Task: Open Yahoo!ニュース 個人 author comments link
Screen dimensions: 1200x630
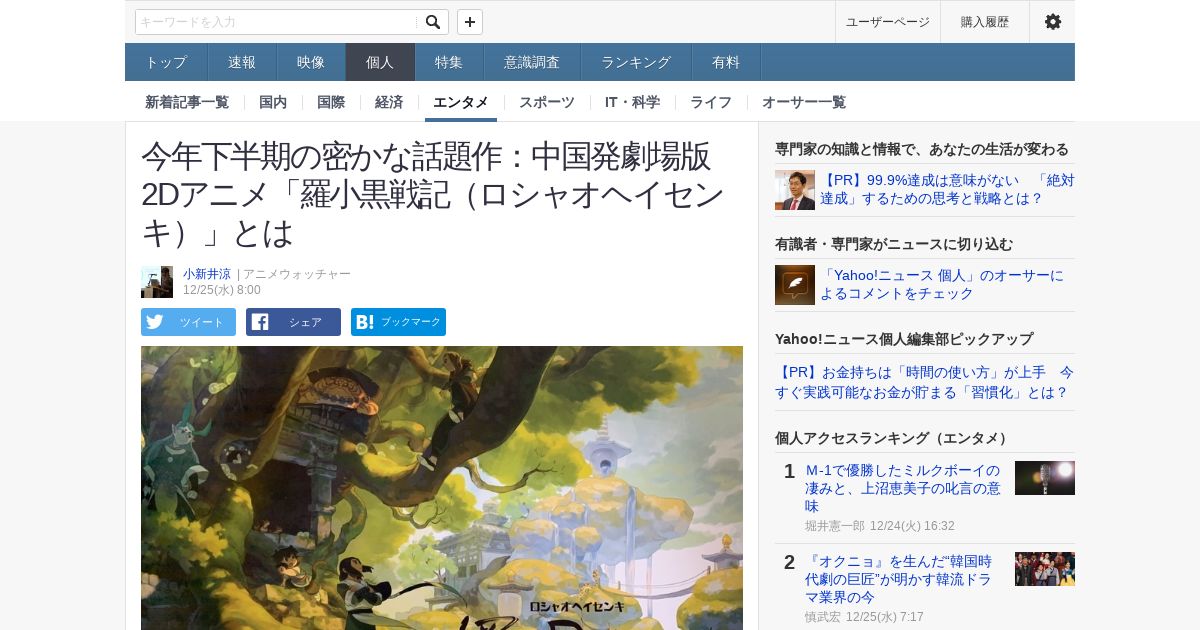Action: pyautogui.click(x=941, y=285)
